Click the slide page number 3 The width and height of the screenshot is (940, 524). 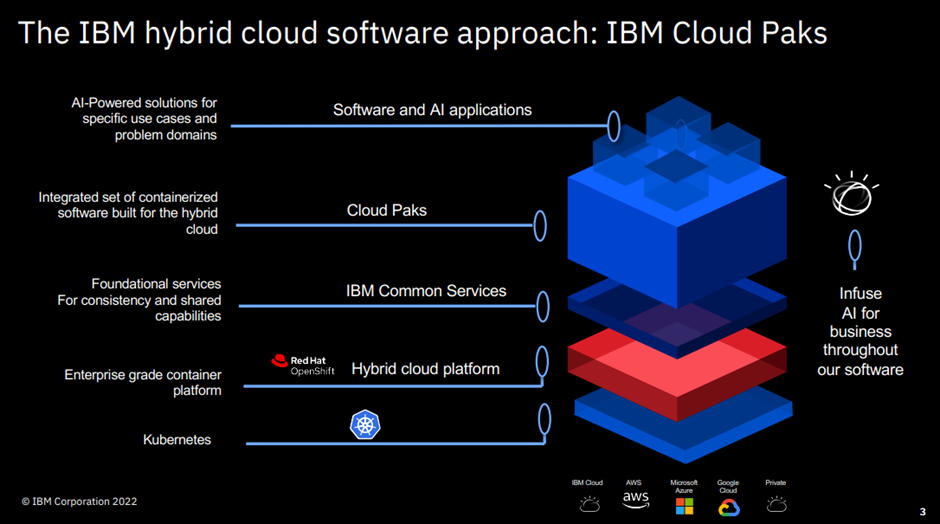(x=923, y=511)
